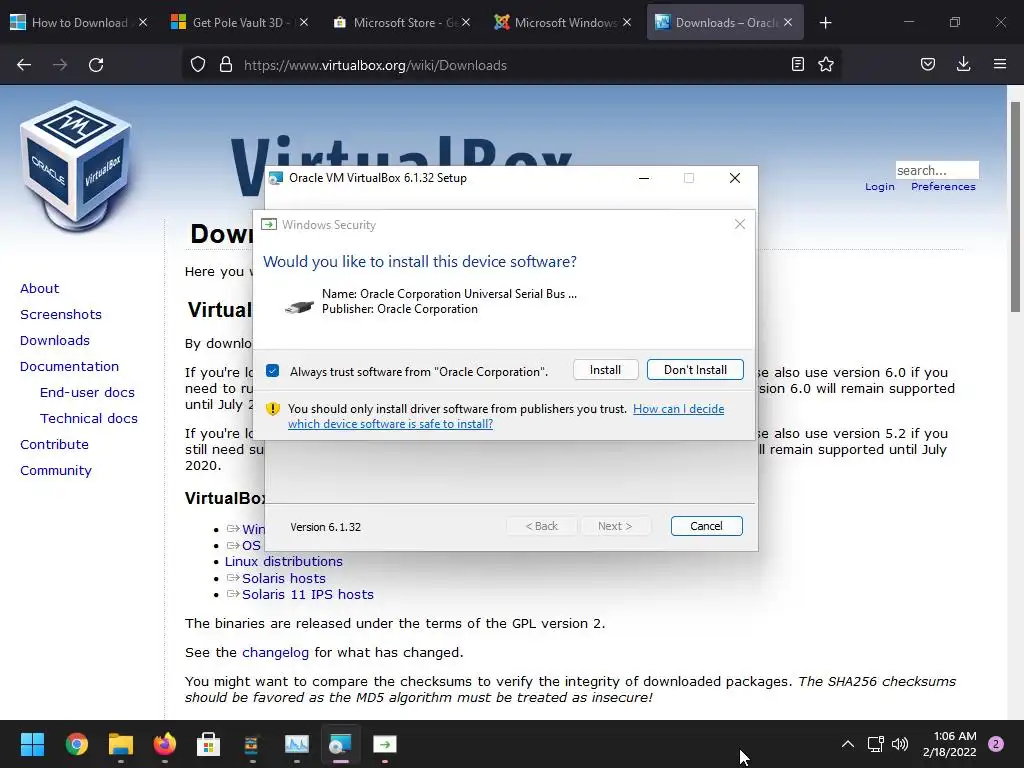Open the notification center badge

[x=996, y=744]
